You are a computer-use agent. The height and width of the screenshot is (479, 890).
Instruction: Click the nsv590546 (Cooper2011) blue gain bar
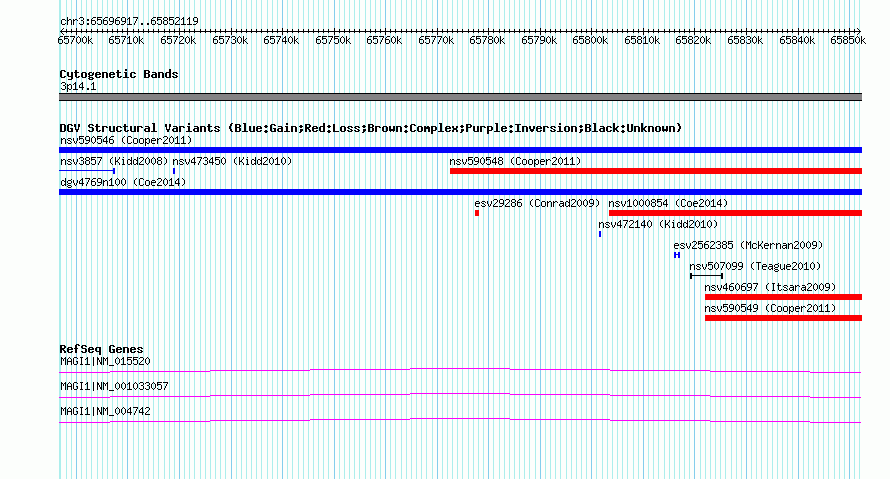pos(460,150)
